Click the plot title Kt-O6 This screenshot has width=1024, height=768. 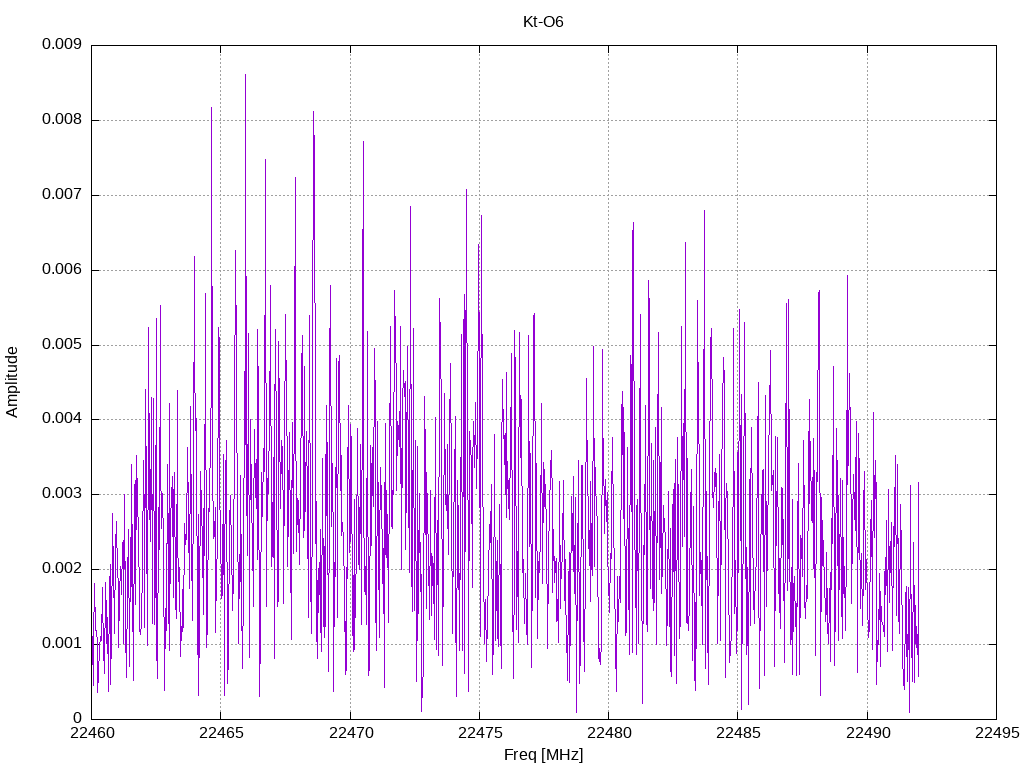[x=543, y=22]
